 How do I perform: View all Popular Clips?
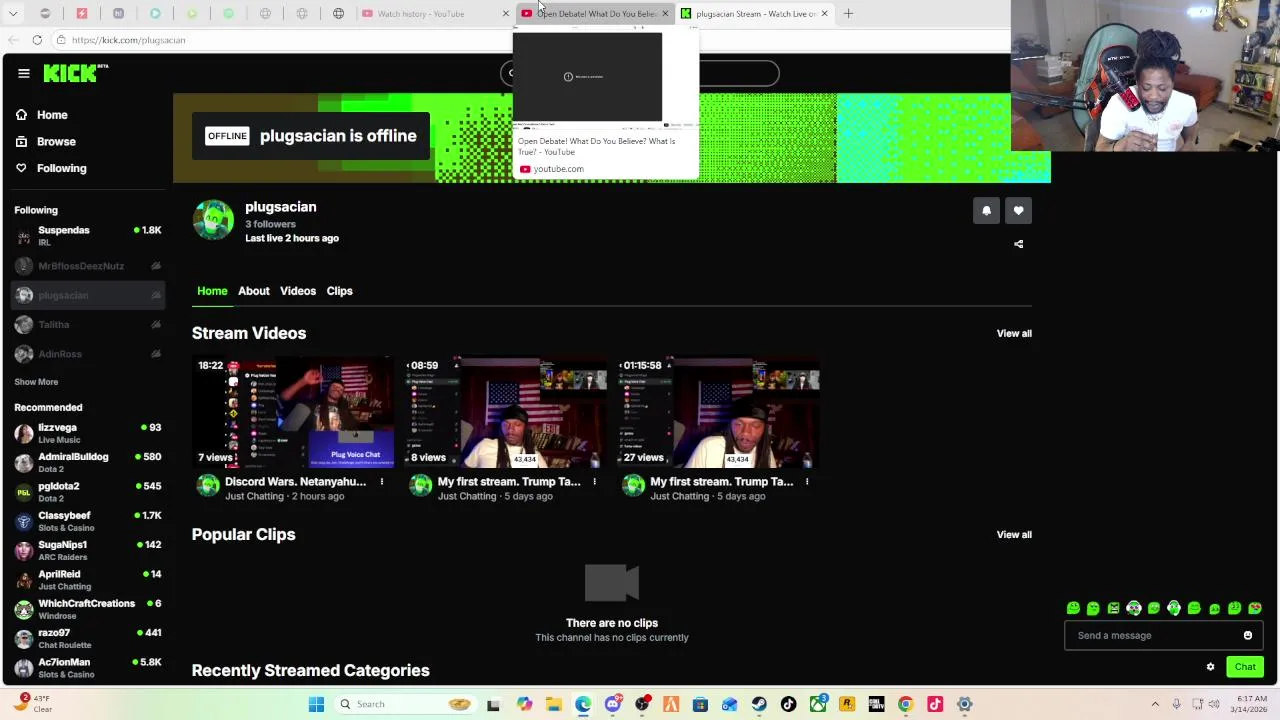click(x=1014, y=534)
